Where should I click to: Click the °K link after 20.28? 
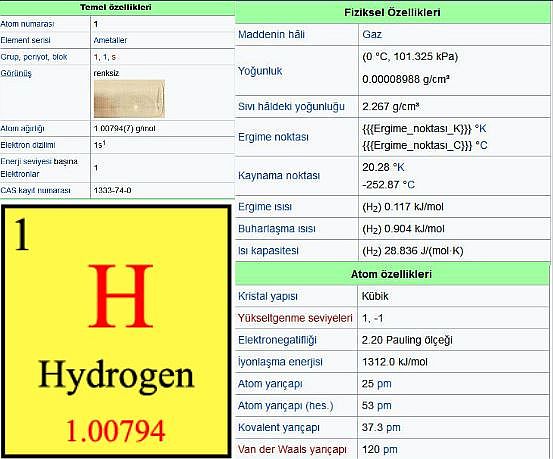399,167
